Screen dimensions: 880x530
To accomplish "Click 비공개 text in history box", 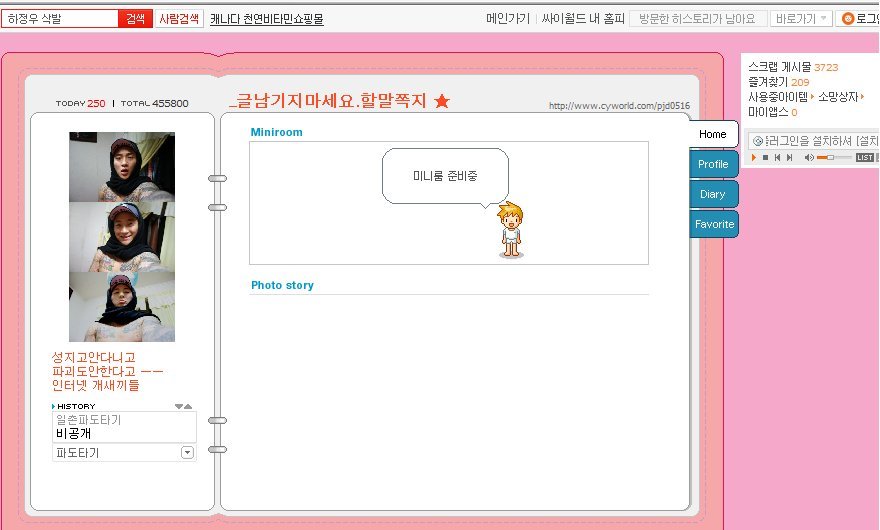I will [x=74, y=433].
